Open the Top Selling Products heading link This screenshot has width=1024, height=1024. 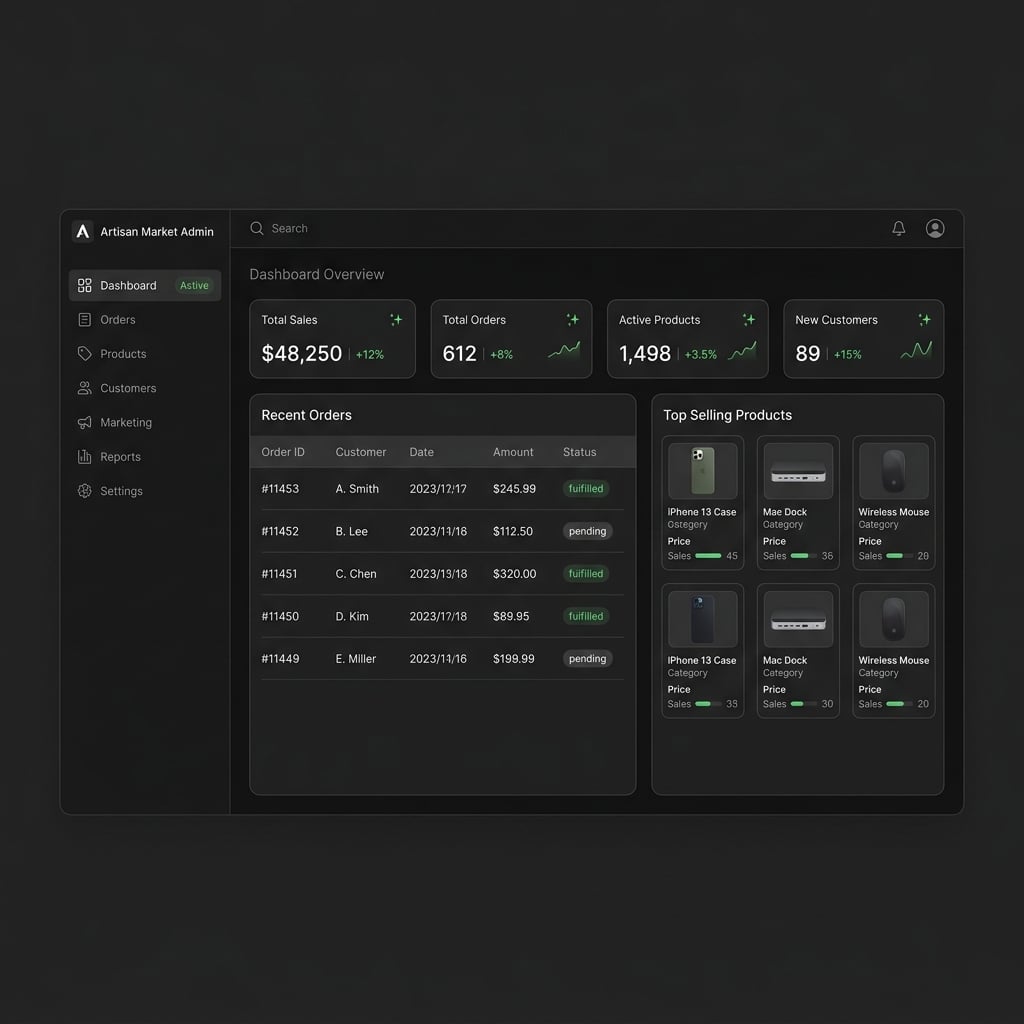point(726,415)
